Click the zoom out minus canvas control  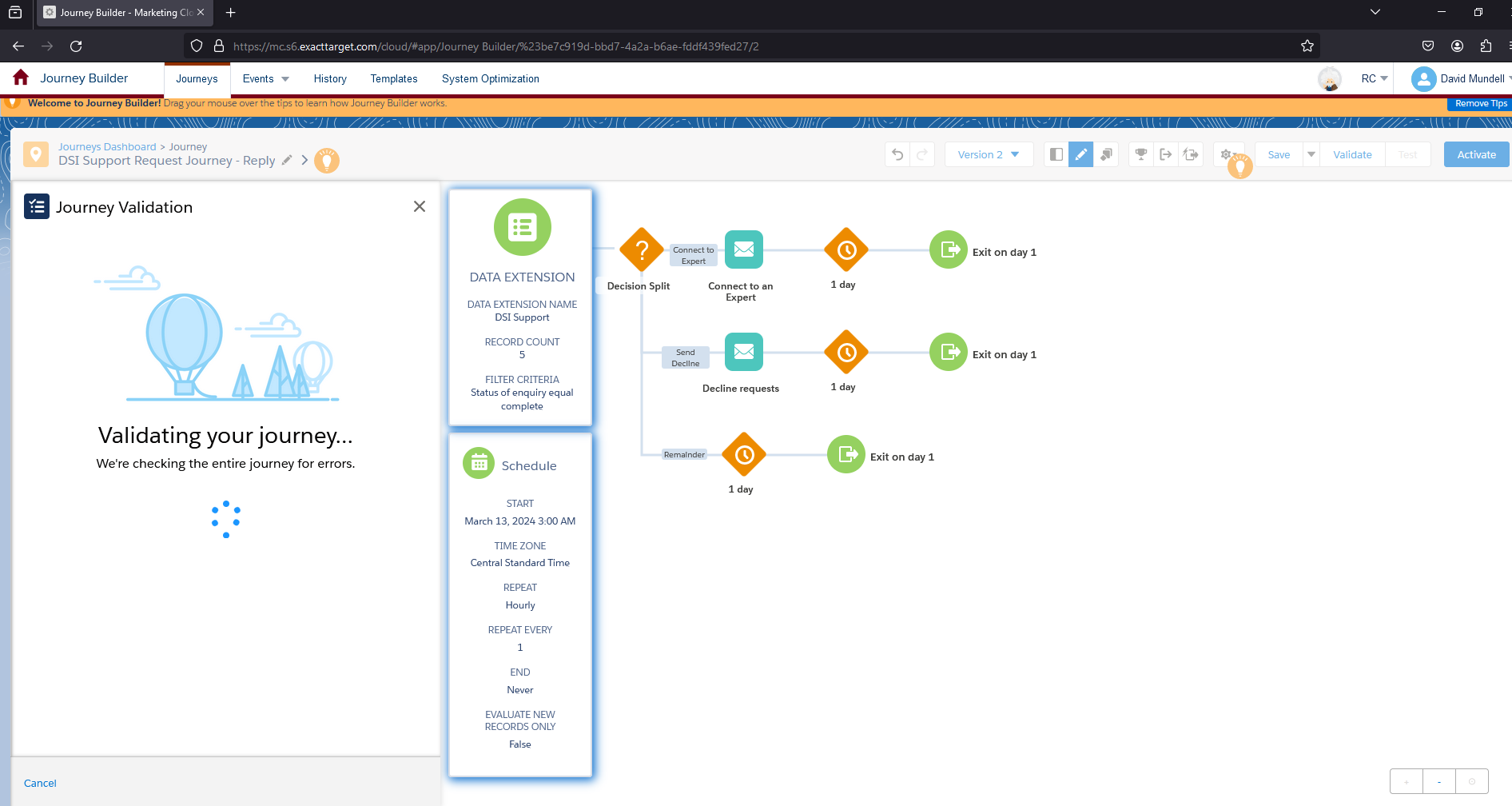click(x=1439, y=782)
